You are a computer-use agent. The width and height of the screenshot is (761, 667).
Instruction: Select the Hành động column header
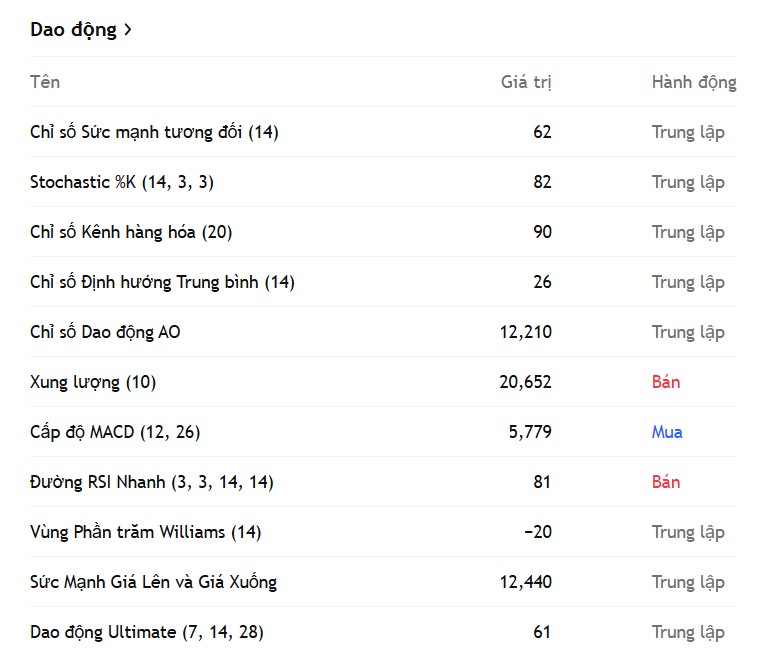[x=694, y=82]
